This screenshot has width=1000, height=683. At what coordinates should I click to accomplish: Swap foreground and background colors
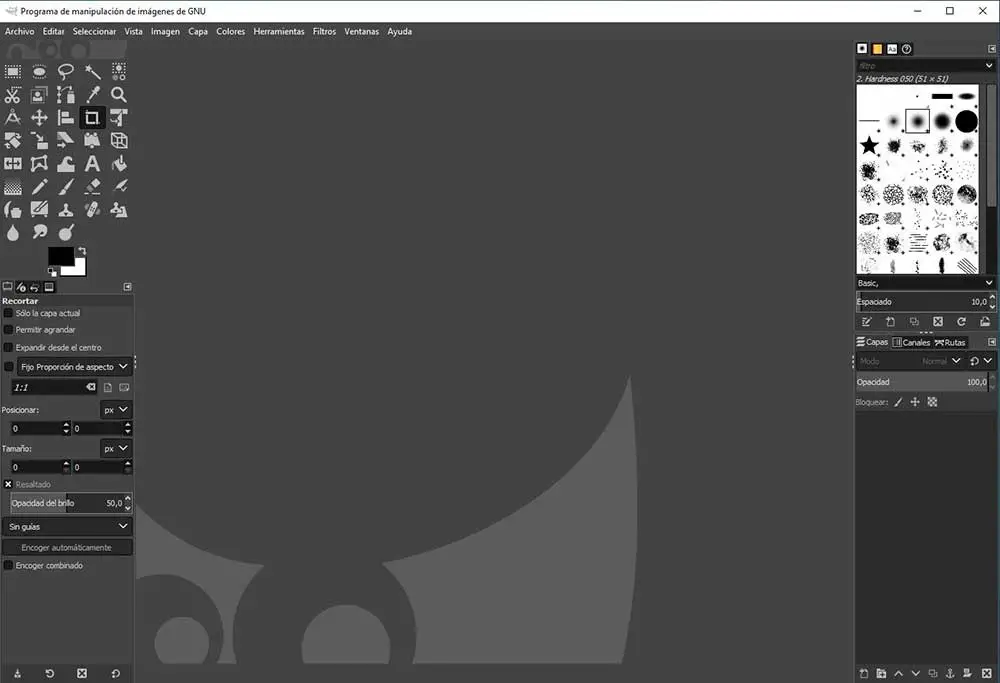coord(82,251)
